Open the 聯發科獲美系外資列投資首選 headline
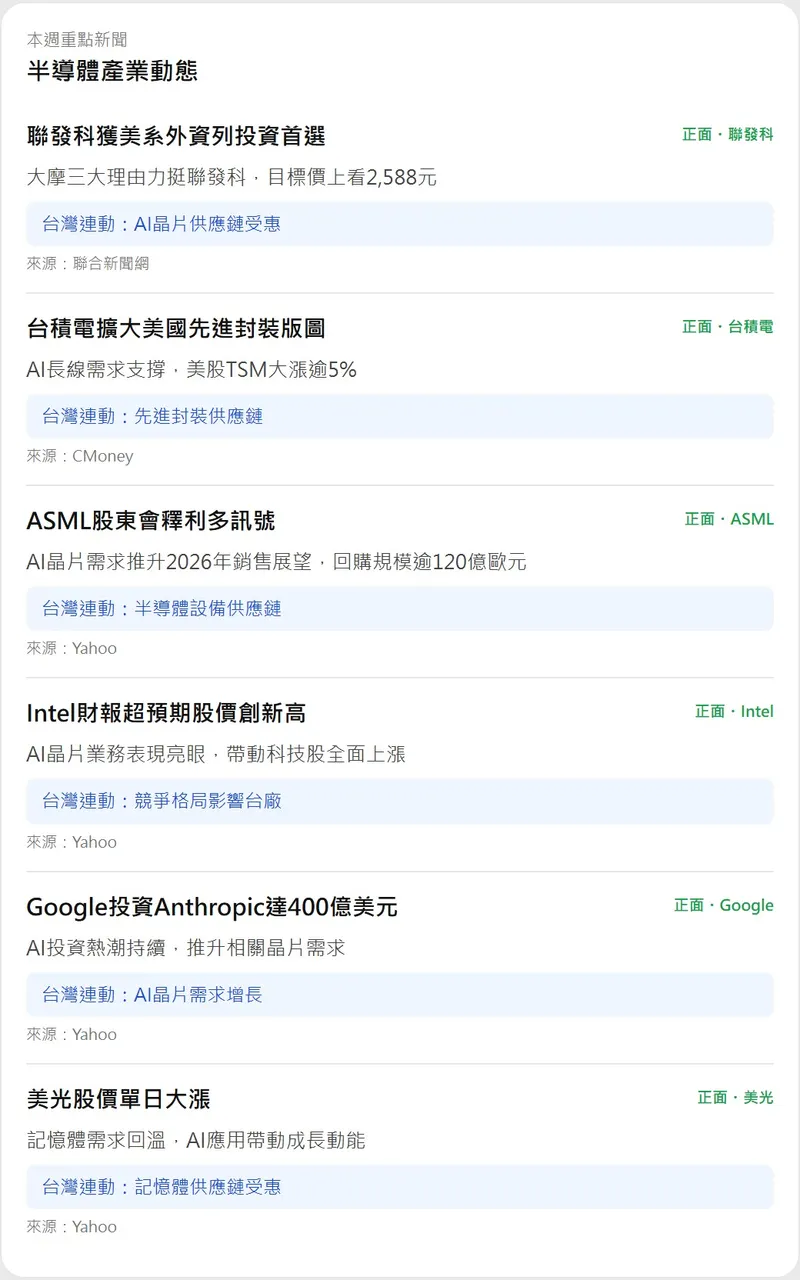The image size is (800, 1280). 175,136
